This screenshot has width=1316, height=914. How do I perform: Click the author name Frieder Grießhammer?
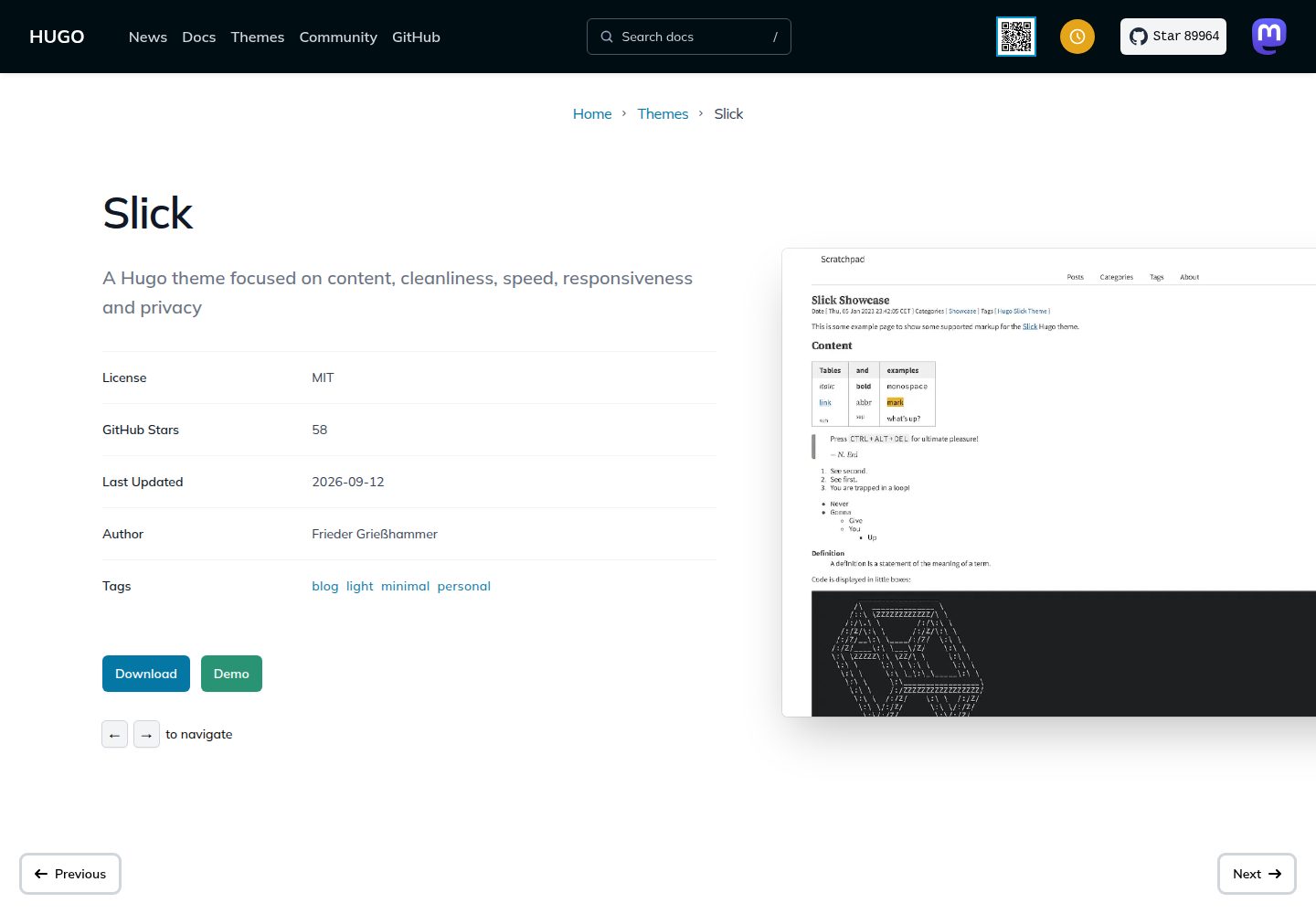(375, 534)
